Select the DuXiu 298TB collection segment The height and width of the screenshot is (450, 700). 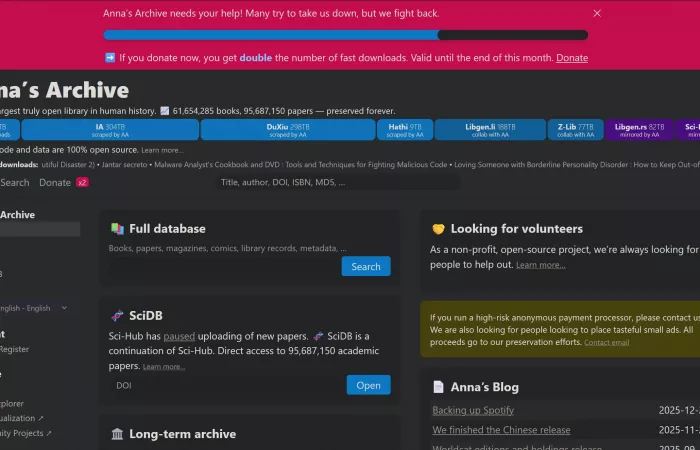click(288, 129)
